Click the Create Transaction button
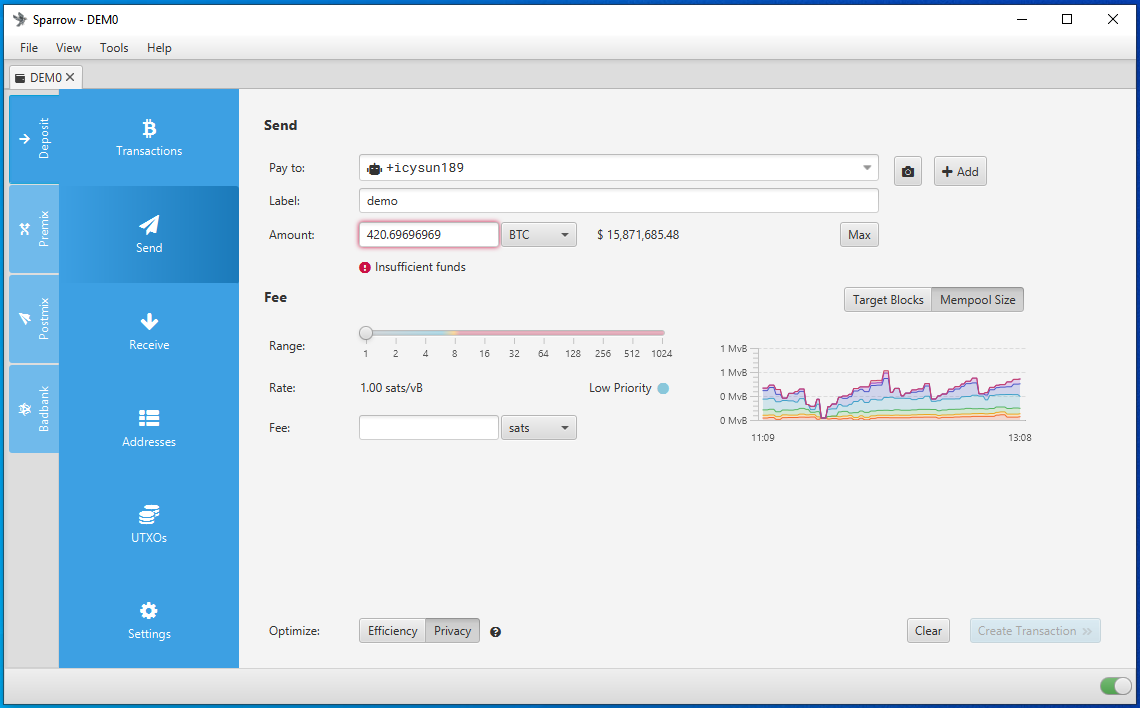Viewport: 1141px width, 708px height. tap(1035, 631)
